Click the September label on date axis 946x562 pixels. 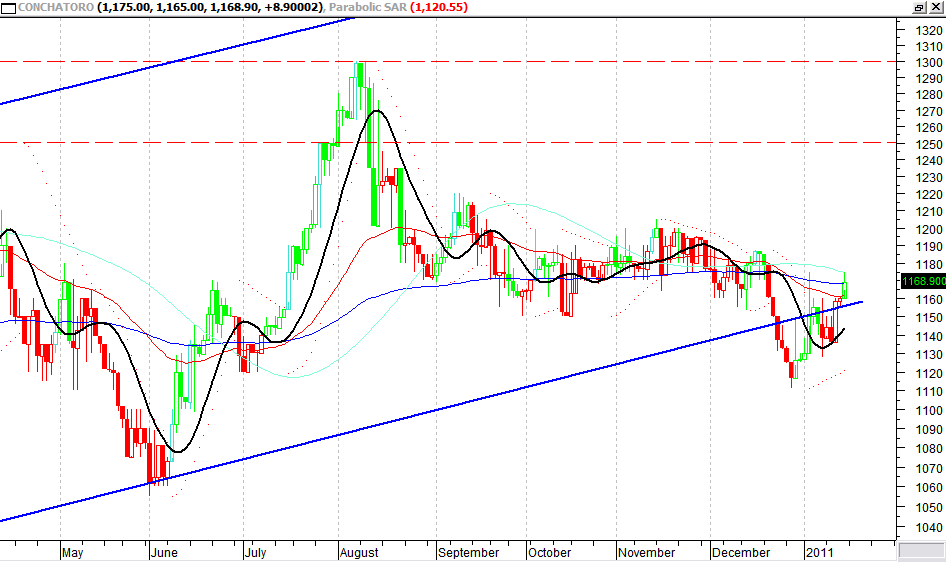point(469,552)
